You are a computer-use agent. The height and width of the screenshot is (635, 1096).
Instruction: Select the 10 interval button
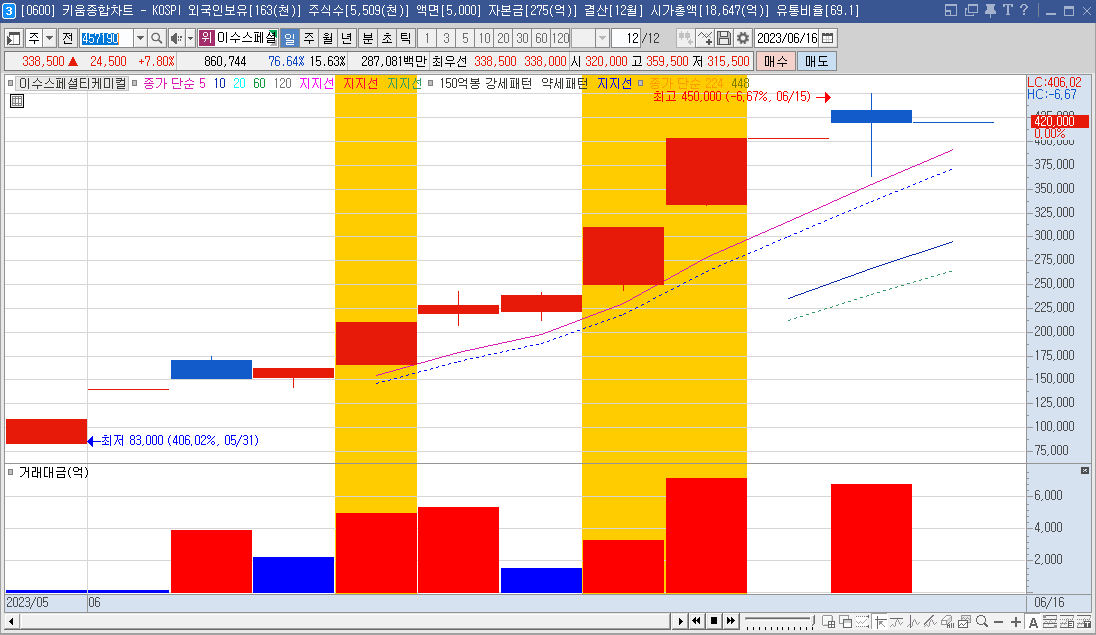click(484, 38)
